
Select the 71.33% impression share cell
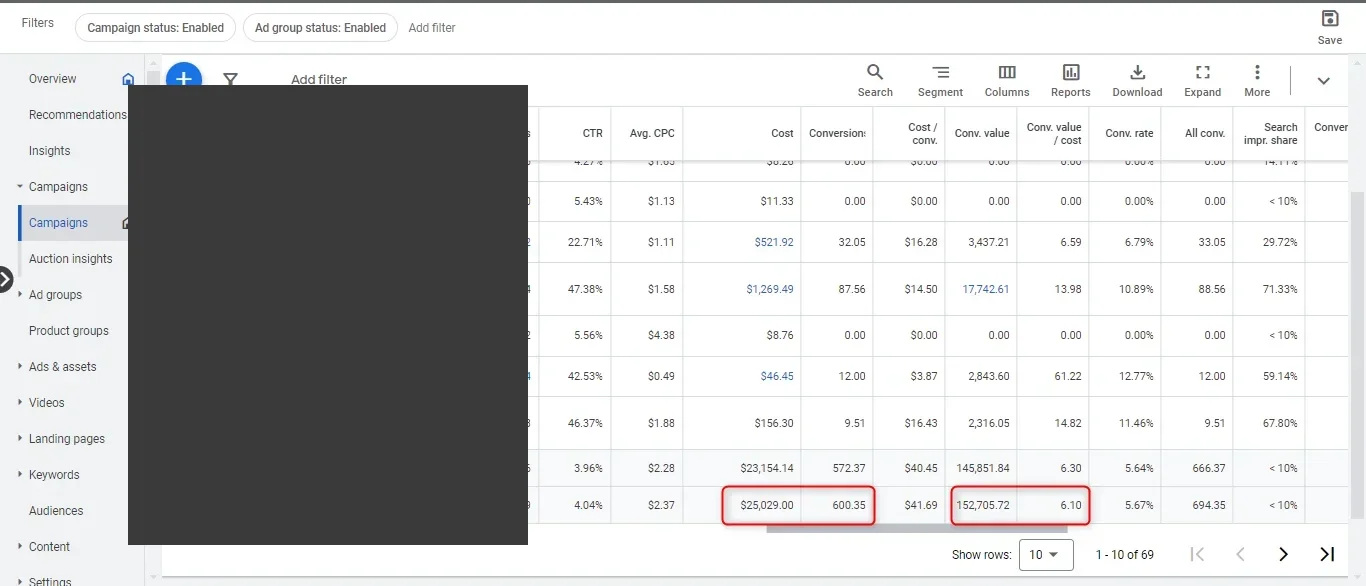[x=1281, y=289]
